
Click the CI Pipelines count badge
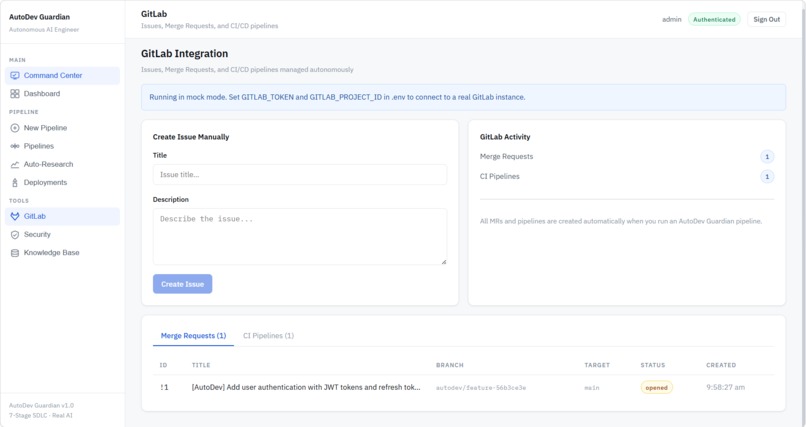coord(767,177)
